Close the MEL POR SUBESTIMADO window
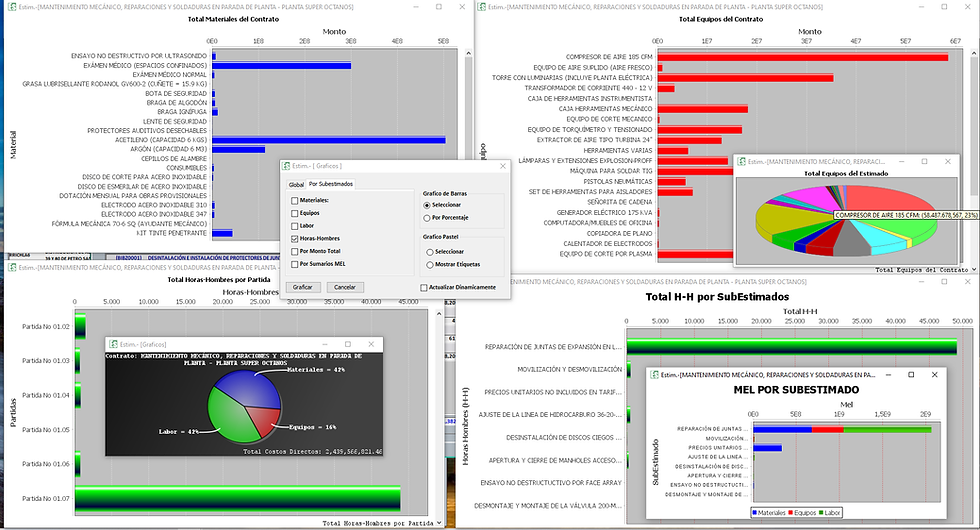The image size is (980, 530). pyautogui.click(x=934, y=375)
